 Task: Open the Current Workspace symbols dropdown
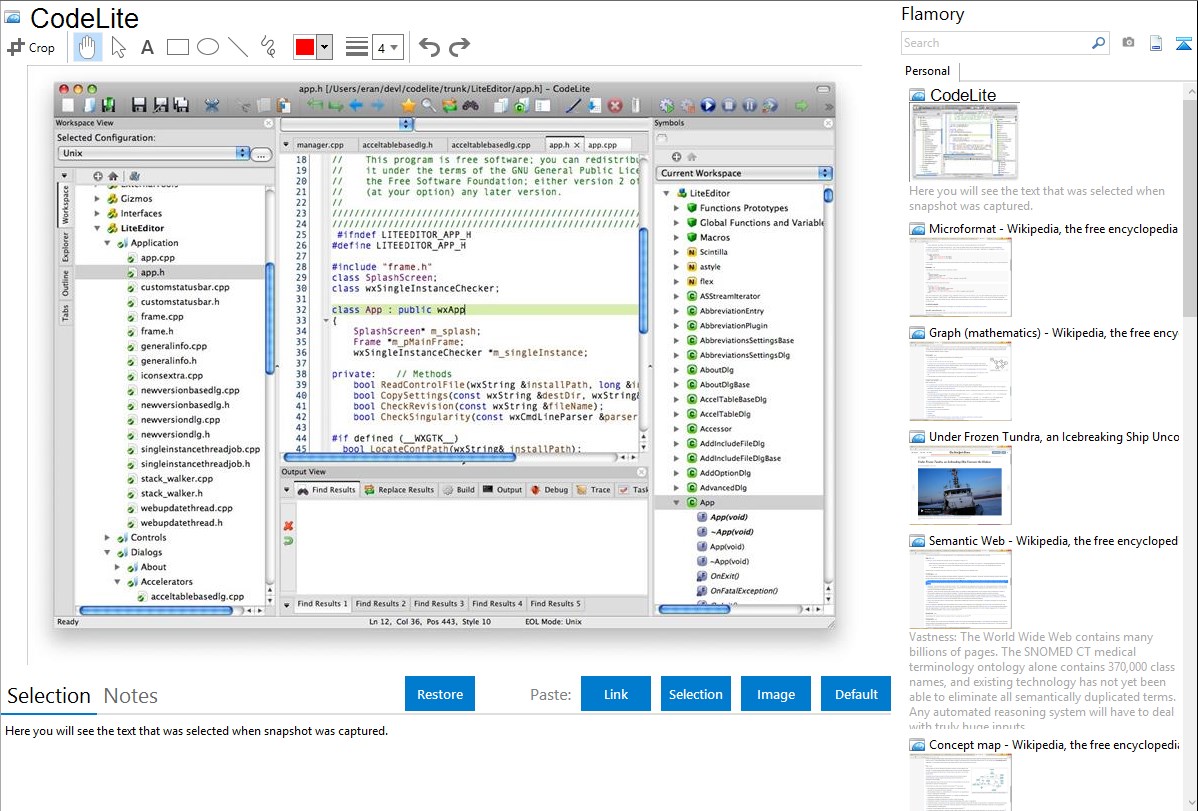(x=744, y=174)
